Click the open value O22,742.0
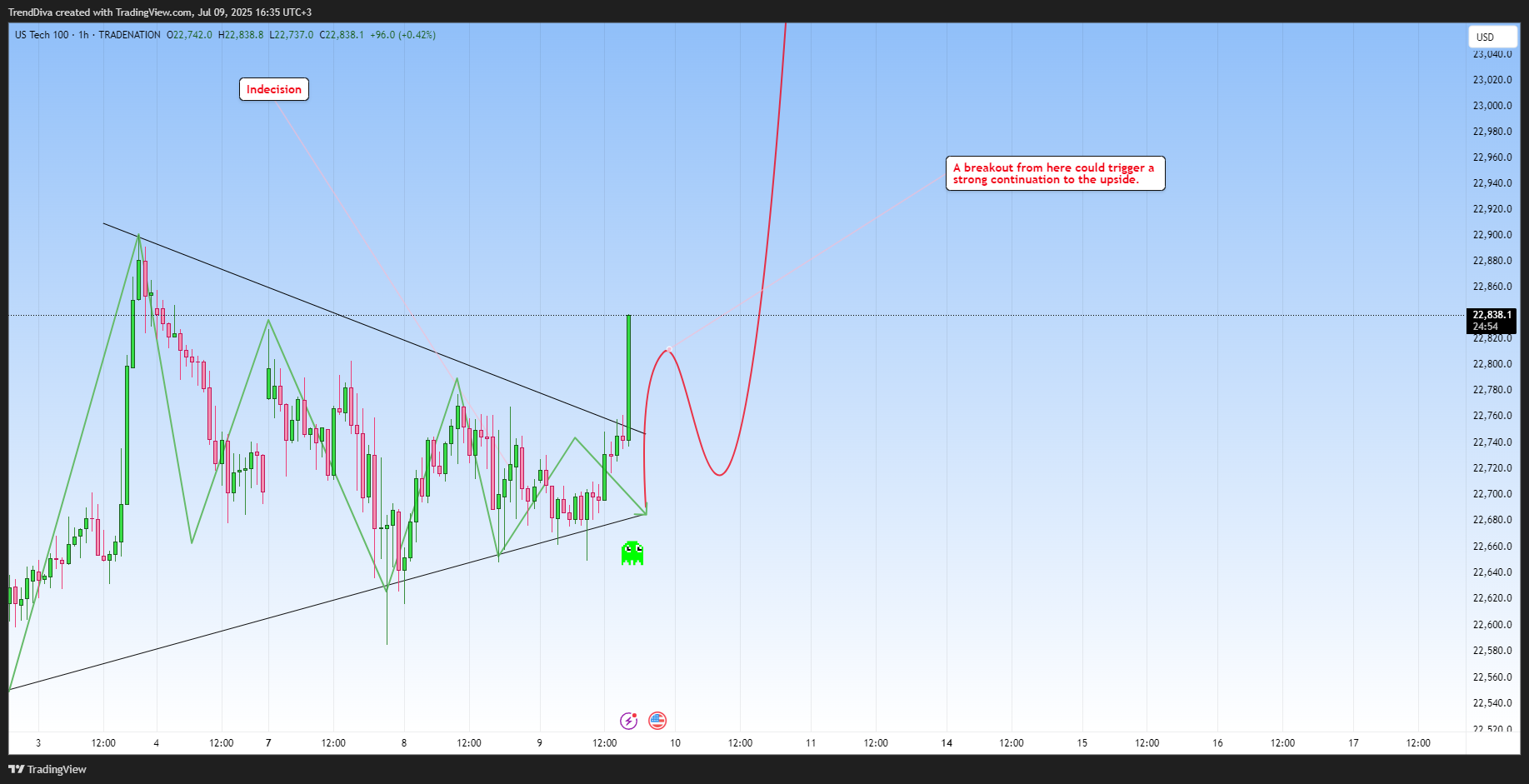 click(190, 35)
